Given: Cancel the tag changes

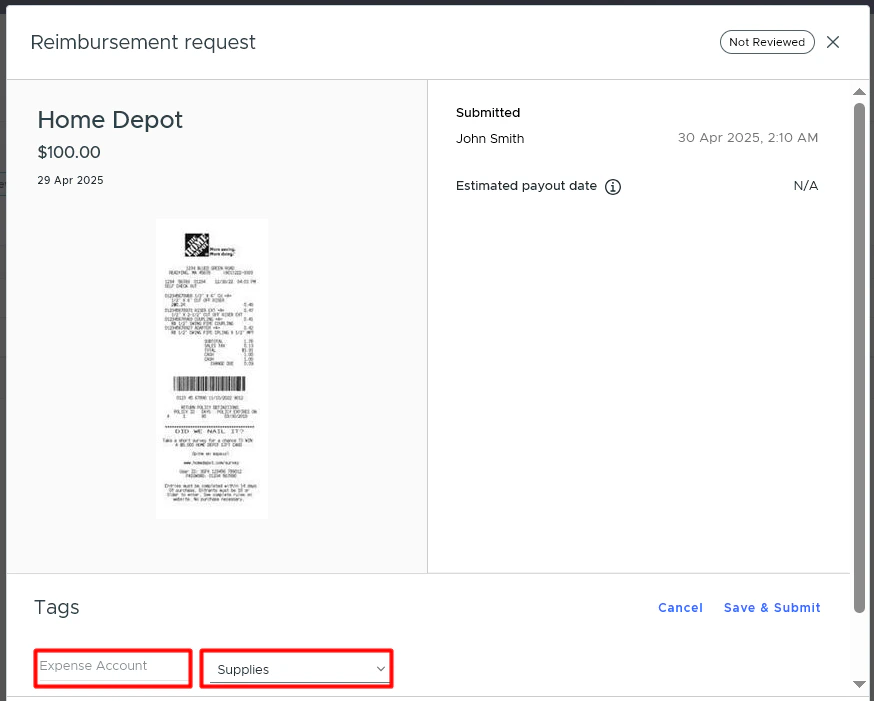Looking at the screenshot, I should point(680,607).
